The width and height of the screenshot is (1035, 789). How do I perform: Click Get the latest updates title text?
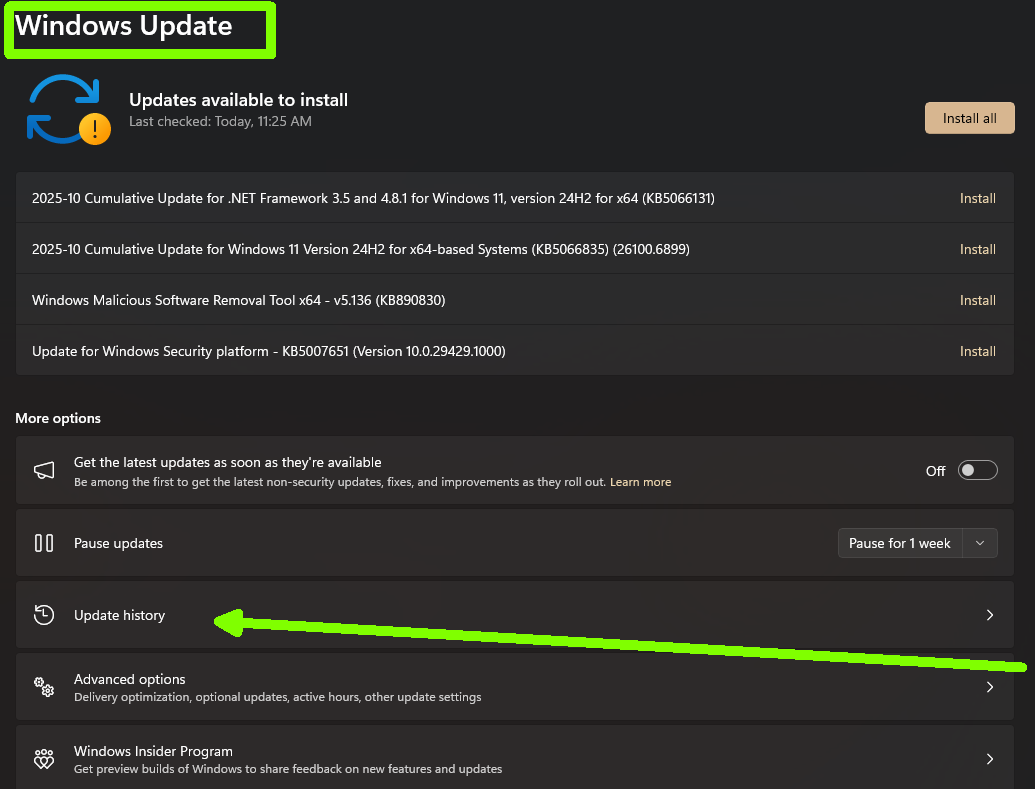coord(228,462)
